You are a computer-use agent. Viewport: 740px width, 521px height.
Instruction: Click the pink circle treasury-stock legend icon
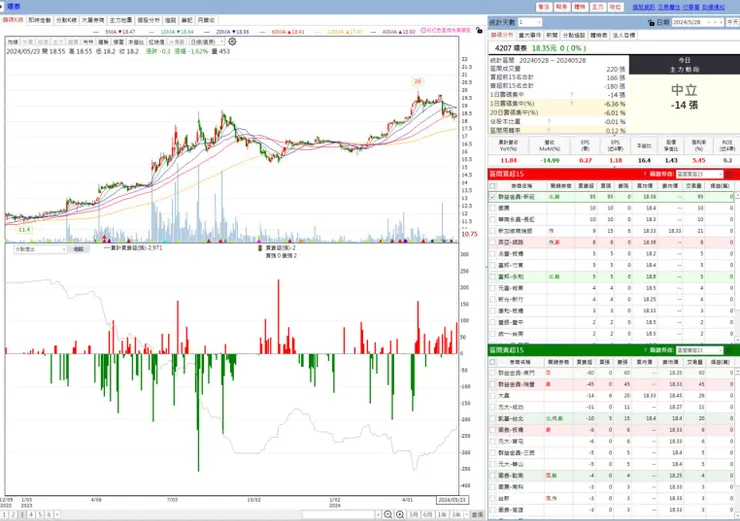tap(423, 30)
